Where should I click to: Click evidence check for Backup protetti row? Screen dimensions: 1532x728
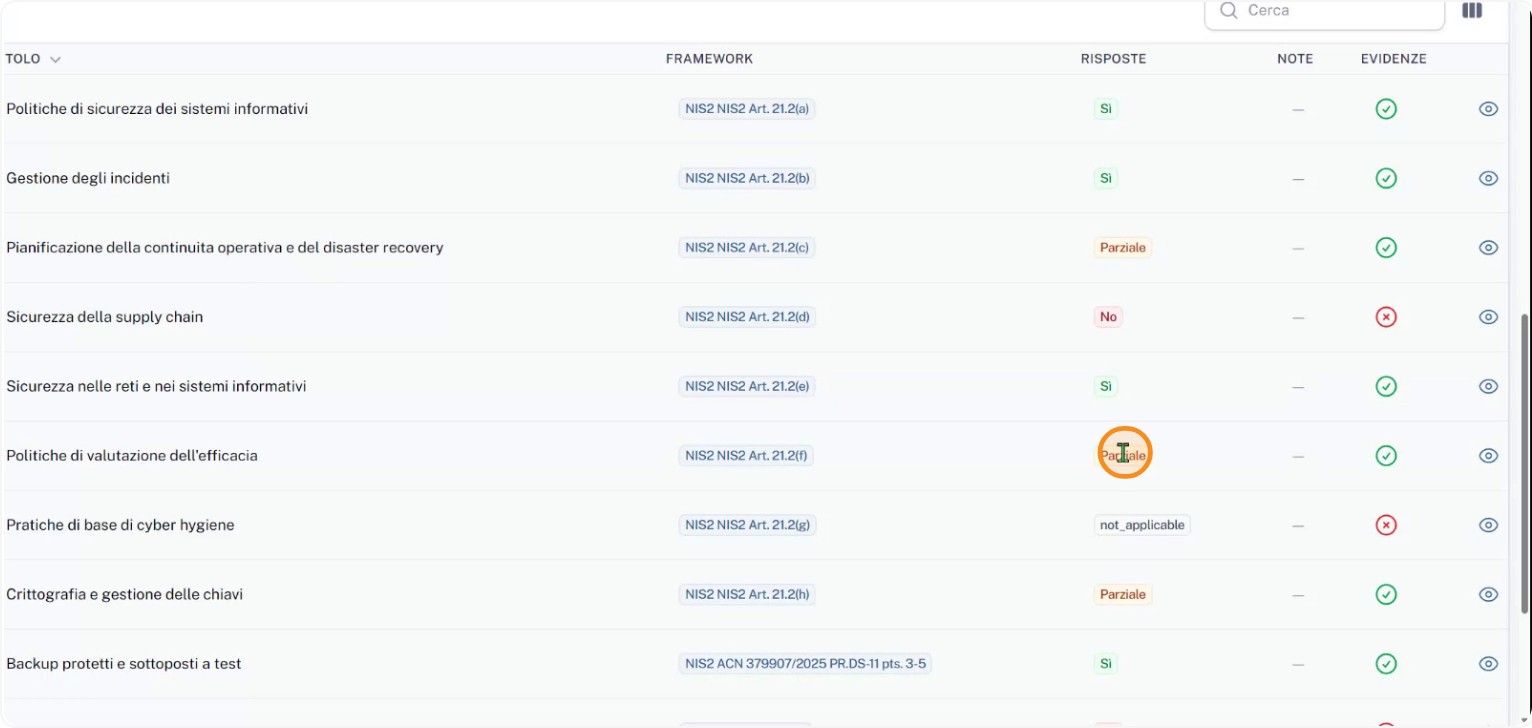pyautogui.click(x=1386, y=664)
